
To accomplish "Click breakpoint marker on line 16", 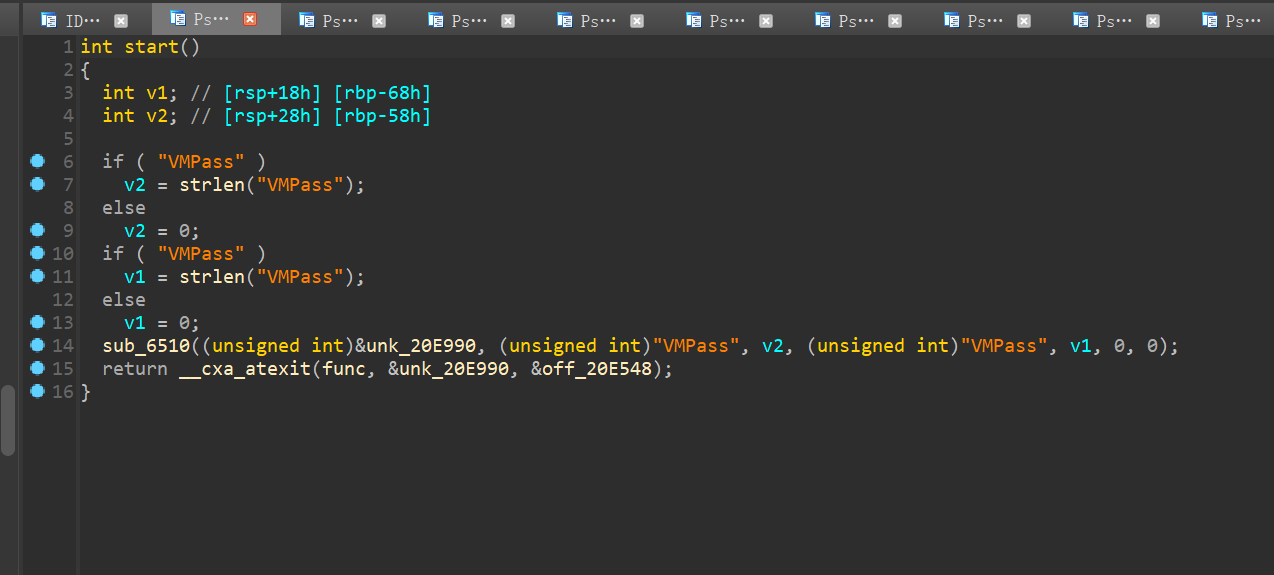I will point(38,391).
